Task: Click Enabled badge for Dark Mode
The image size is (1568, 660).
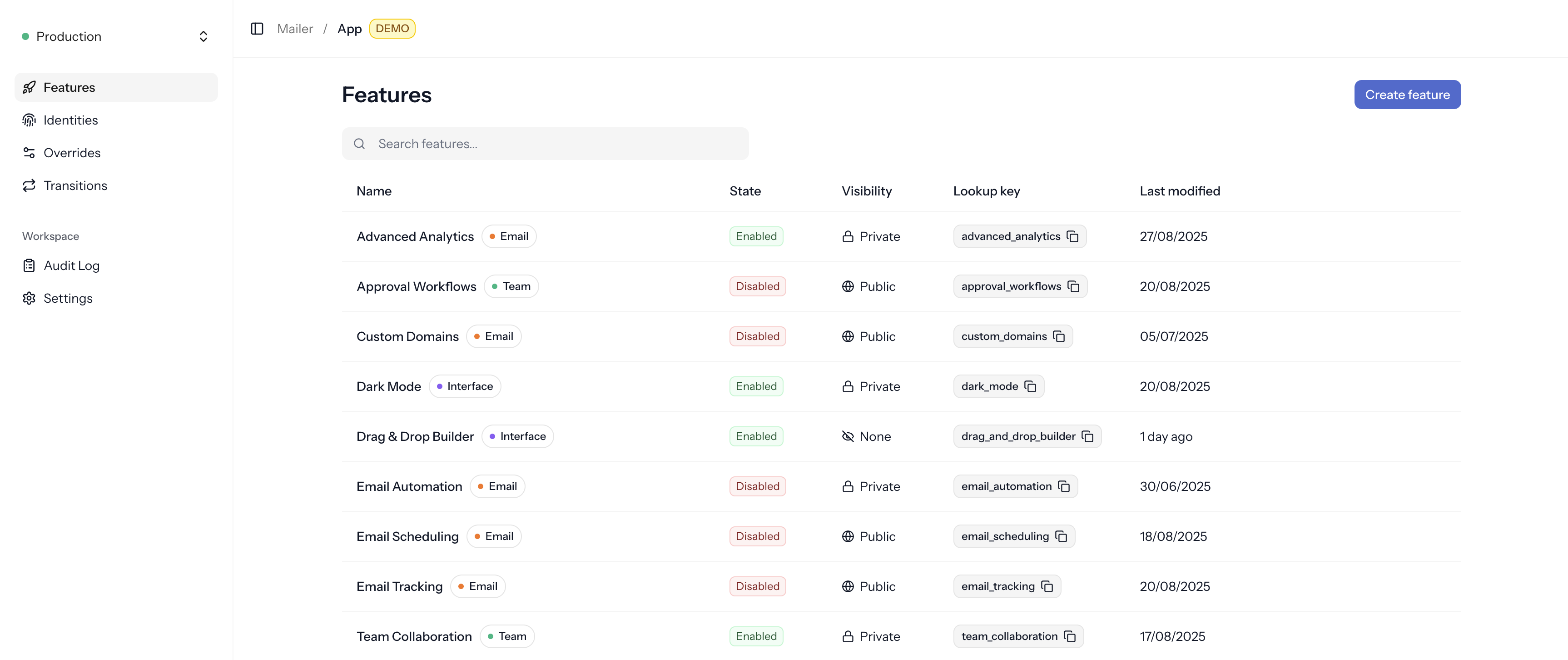Action: point(756,386)
